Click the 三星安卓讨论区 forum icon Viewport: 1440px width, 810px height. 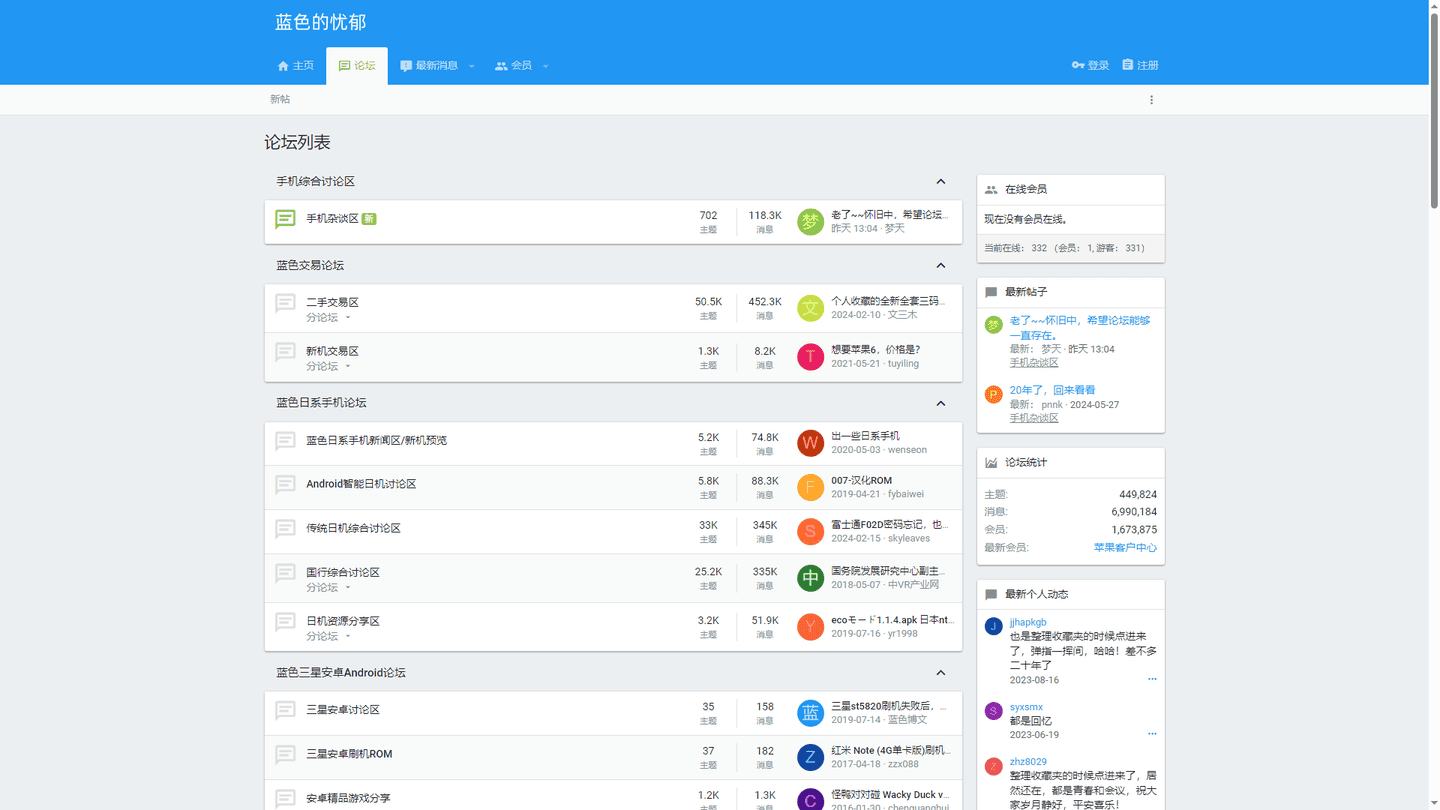pyautogui.click(x=285, y=710)
